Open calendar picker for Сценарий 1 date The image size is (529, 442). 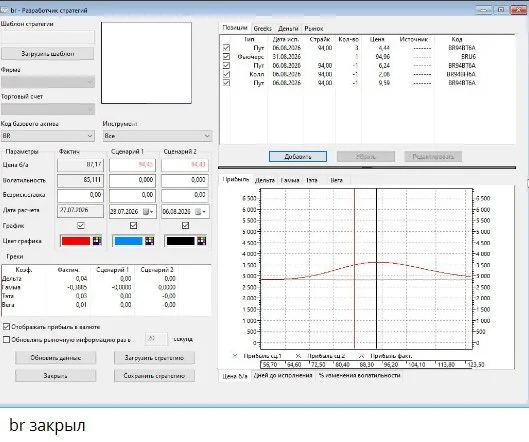(148, 212)
